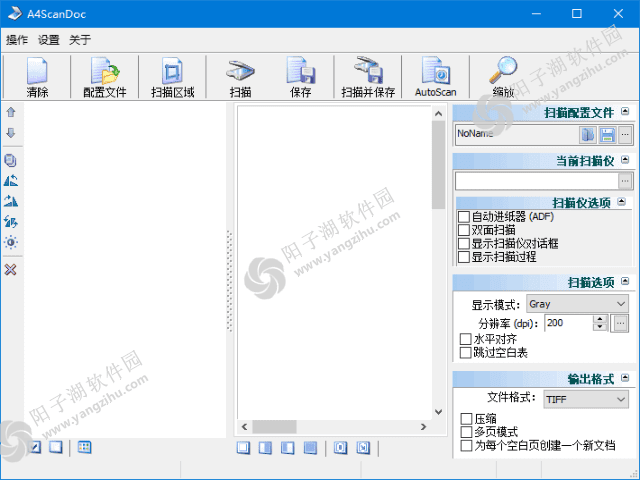Save profile with floppy icon beside NoName
Viewport: 640px width, 480px height.
607,135
